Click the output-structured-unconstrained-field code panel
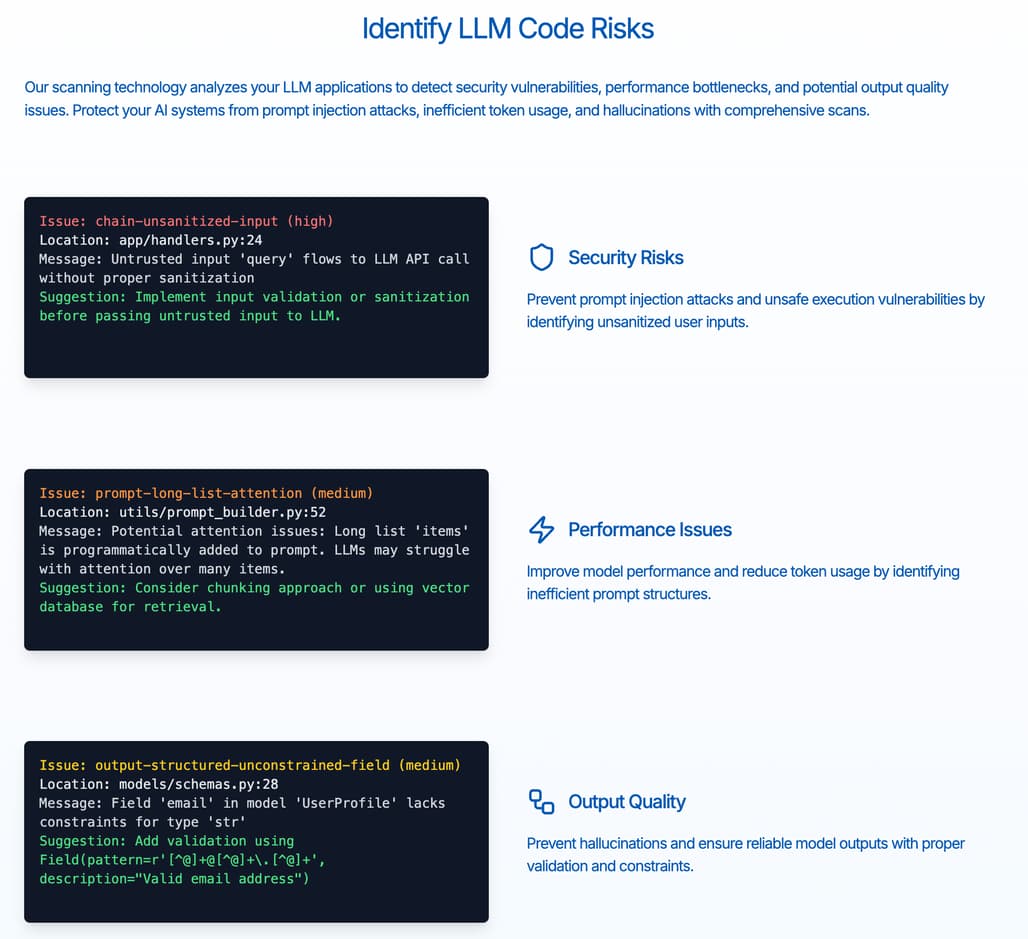This screenshot has height=939, width=1028. tap(256, 831)
